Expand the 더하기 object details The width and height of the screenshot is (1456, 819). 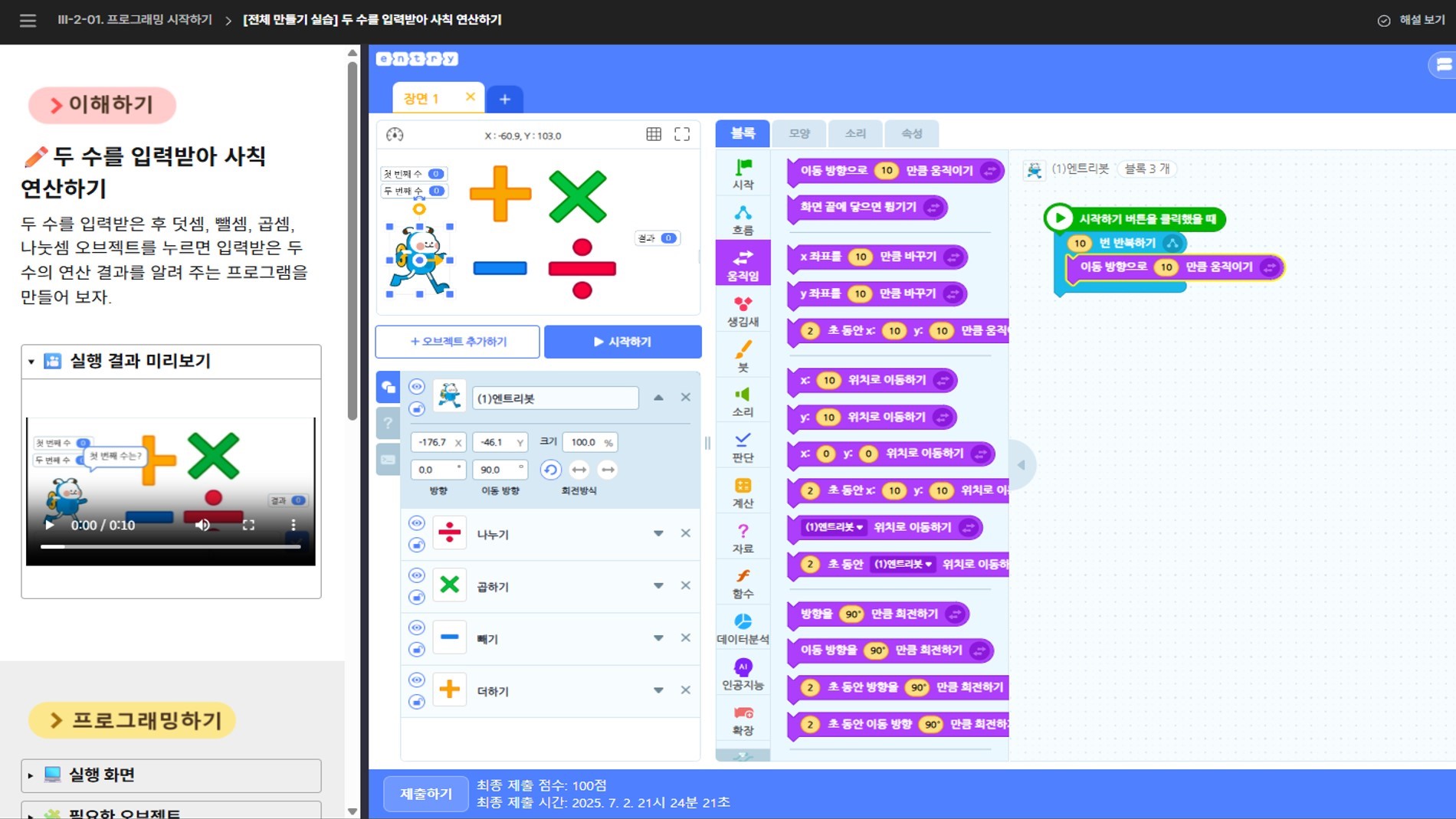[x=658, y=690]
